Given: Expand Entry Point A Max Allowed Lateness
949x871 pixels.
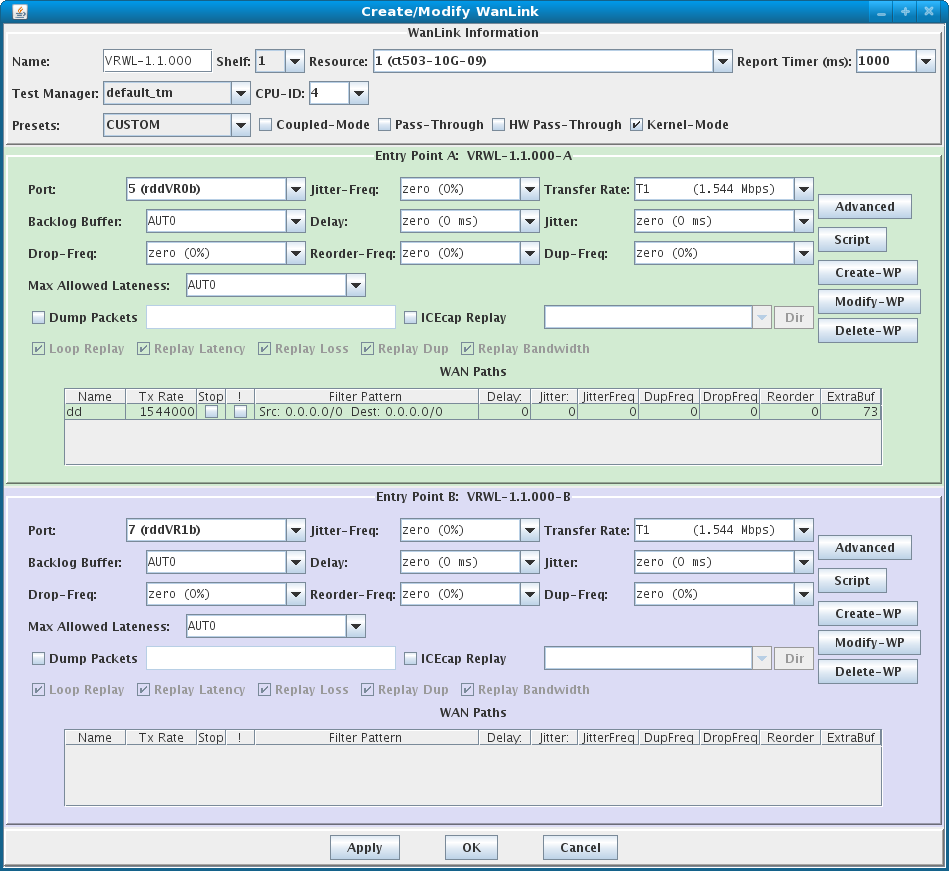Looking at the screenshot, I should [x=356, y=285].
